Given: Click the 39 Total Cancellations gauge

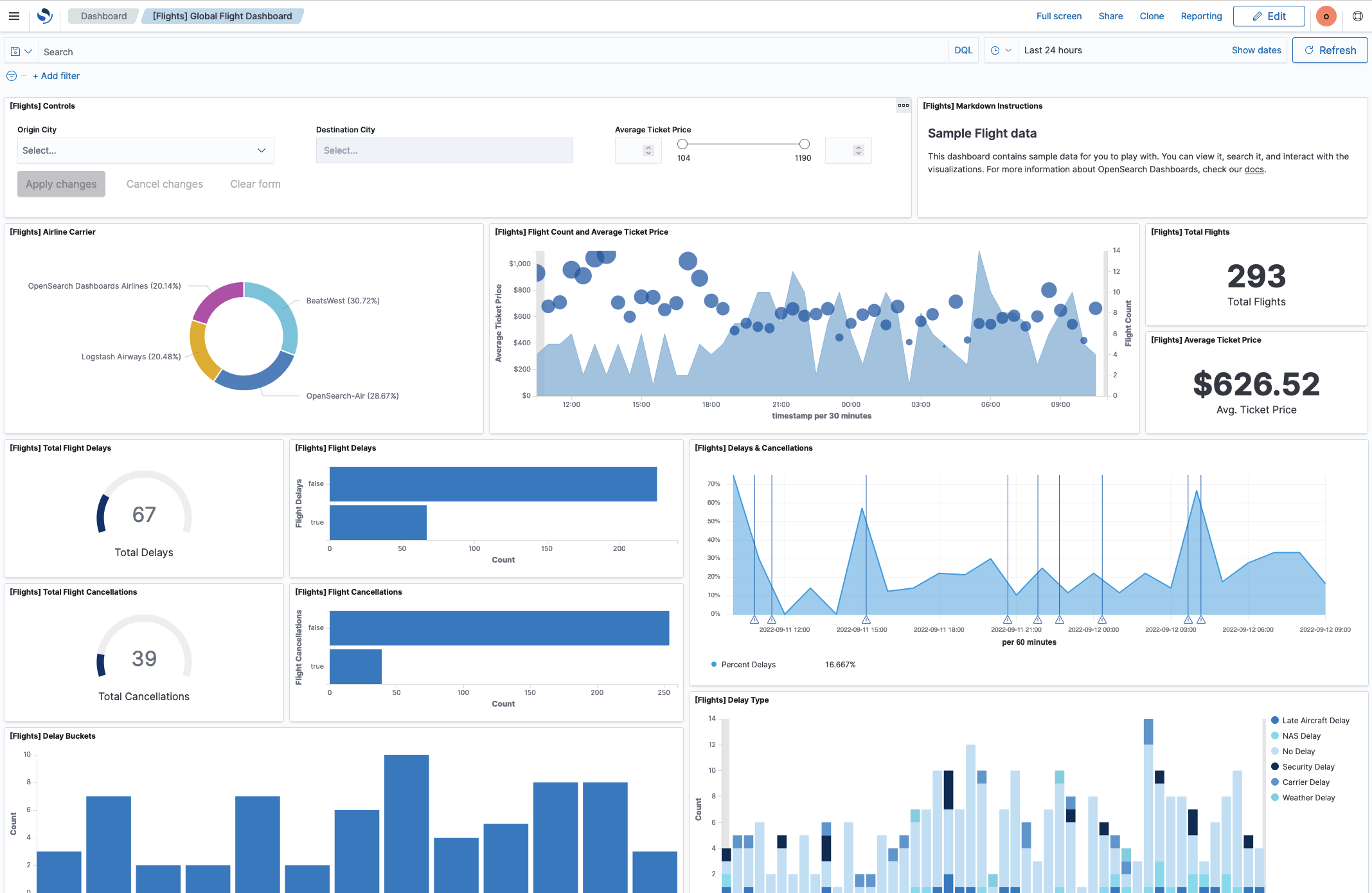Looking at the screenshot, I should 144,658.
